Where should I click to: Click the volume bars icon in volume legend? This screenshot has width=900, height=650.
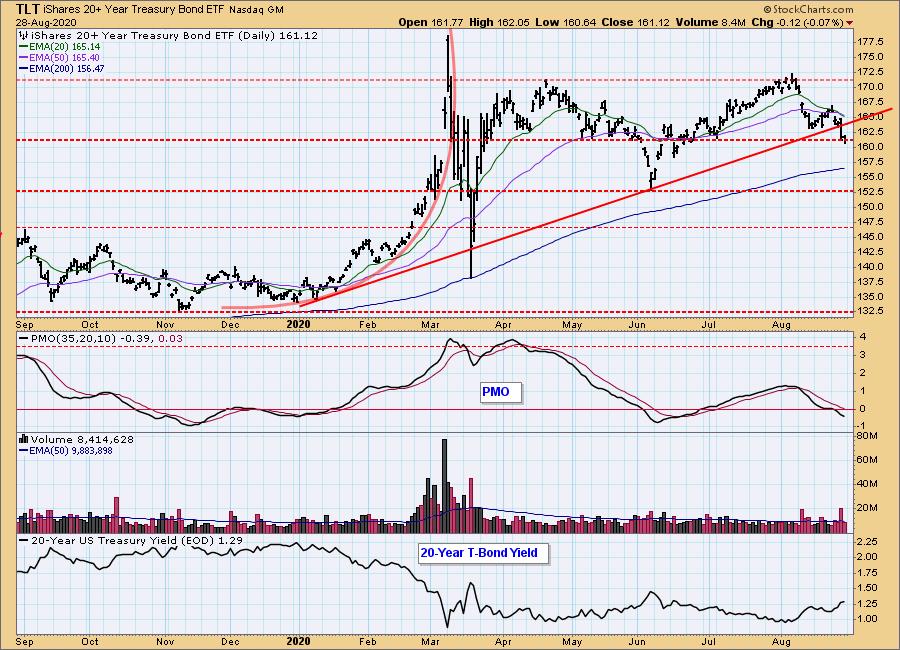click(x=24, y=439)
